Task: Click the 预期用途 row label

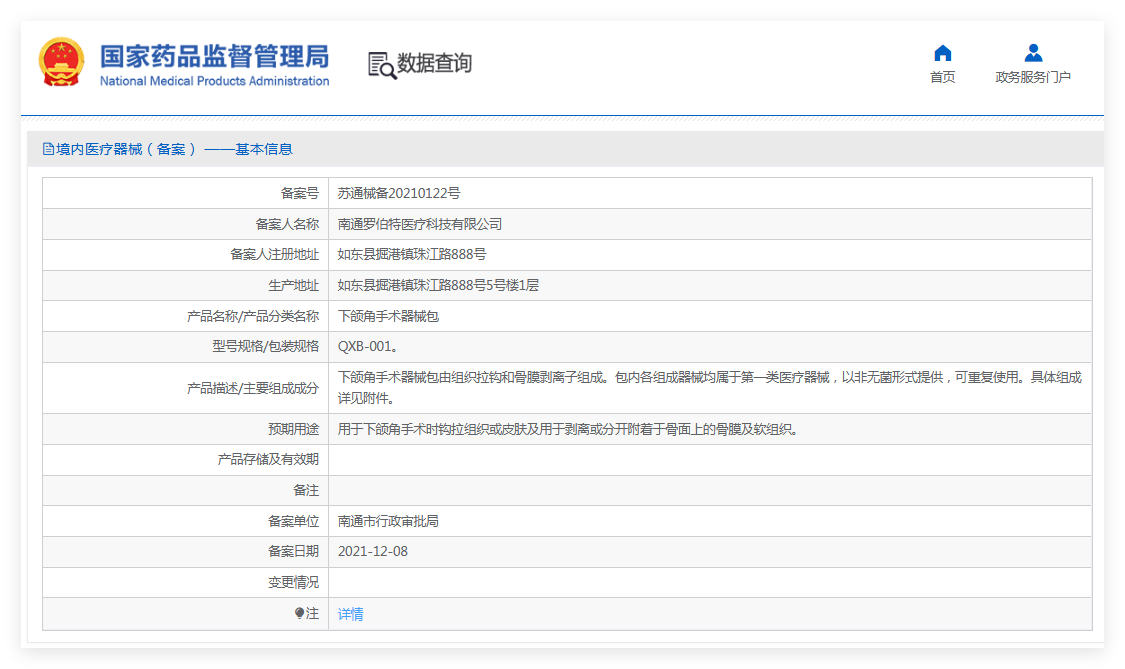Action: coord(293,429)
